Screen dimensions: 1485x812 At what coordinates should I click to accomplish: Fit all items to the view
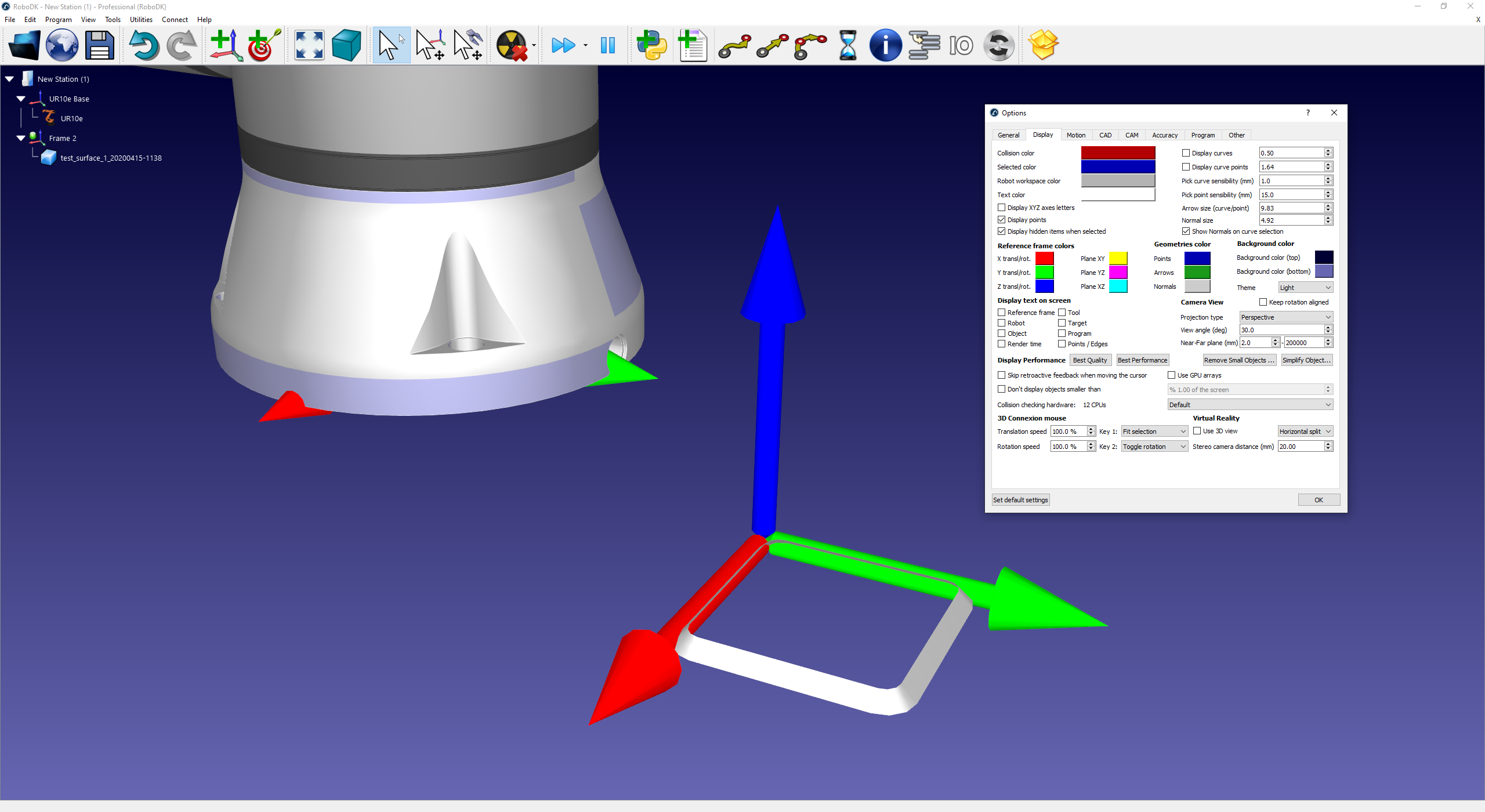coord(309,45)
